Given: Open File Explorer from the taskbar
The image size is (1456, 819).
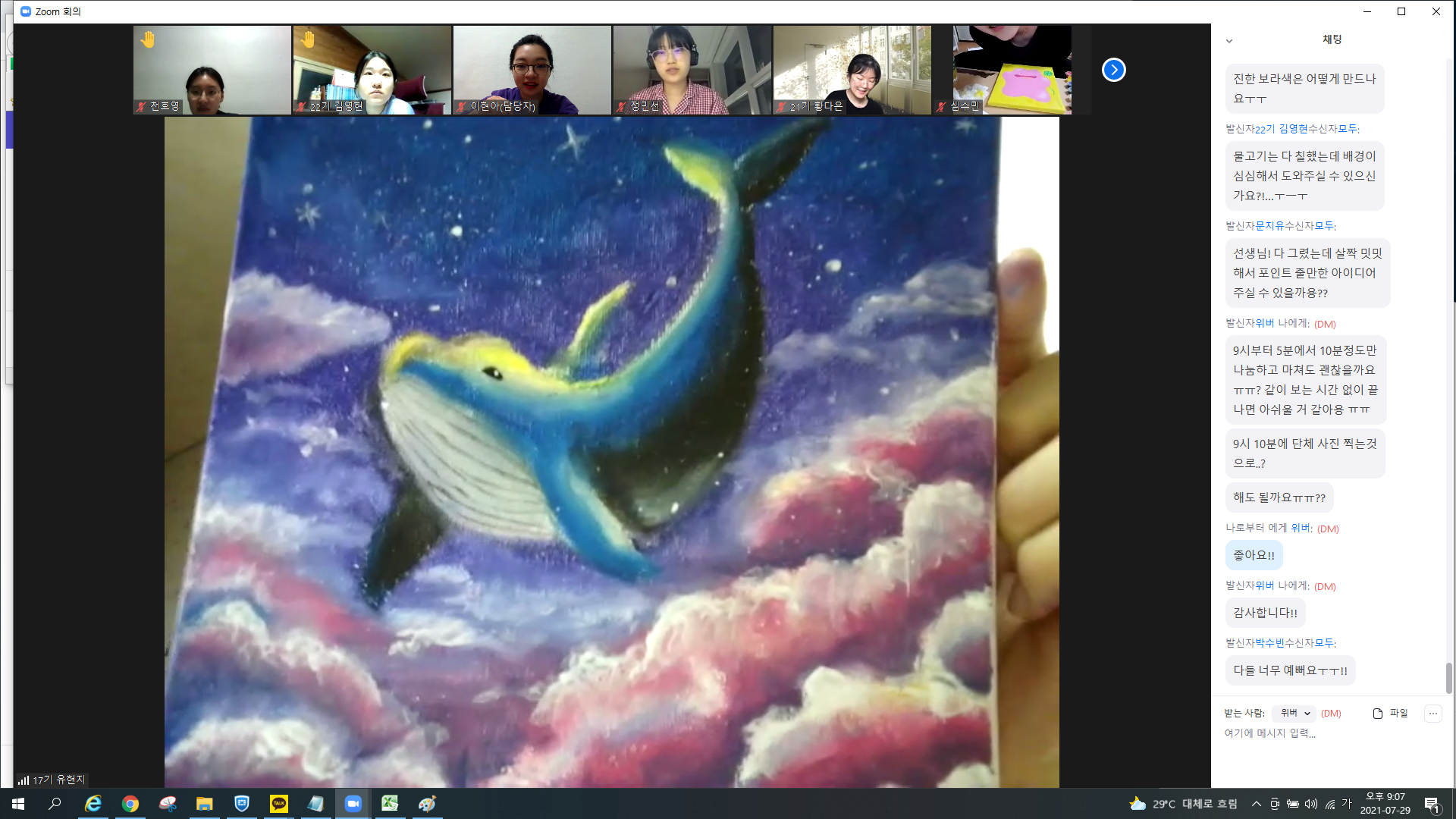Looking at the screenshot, I should 205,804.
